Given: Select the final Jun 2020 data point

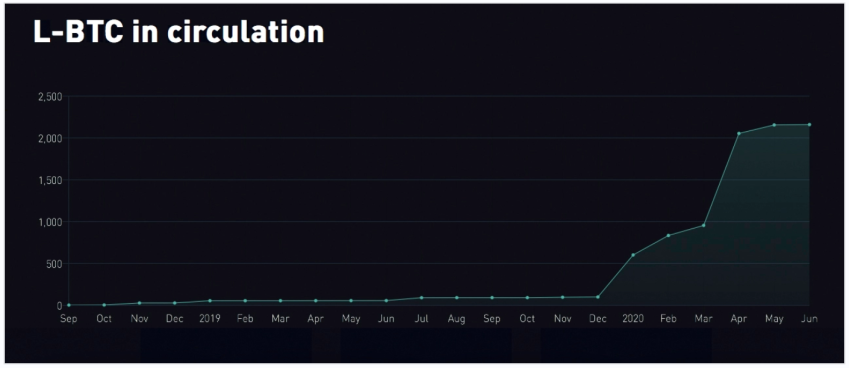Looking at the screenshot, I should pos(809,124).
